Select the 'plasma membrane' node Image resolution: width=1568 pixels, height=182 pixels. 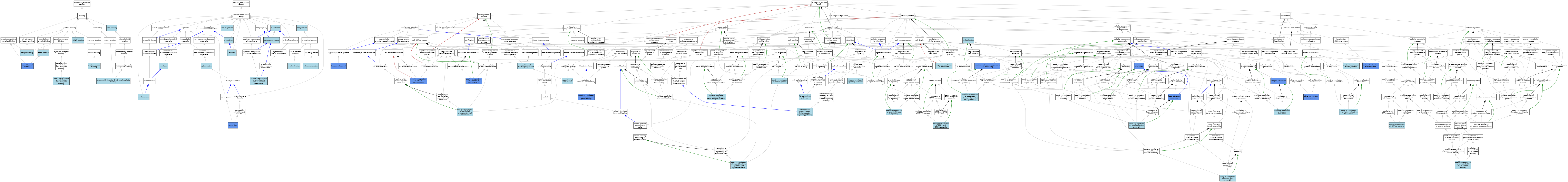(x=272, y=40)
